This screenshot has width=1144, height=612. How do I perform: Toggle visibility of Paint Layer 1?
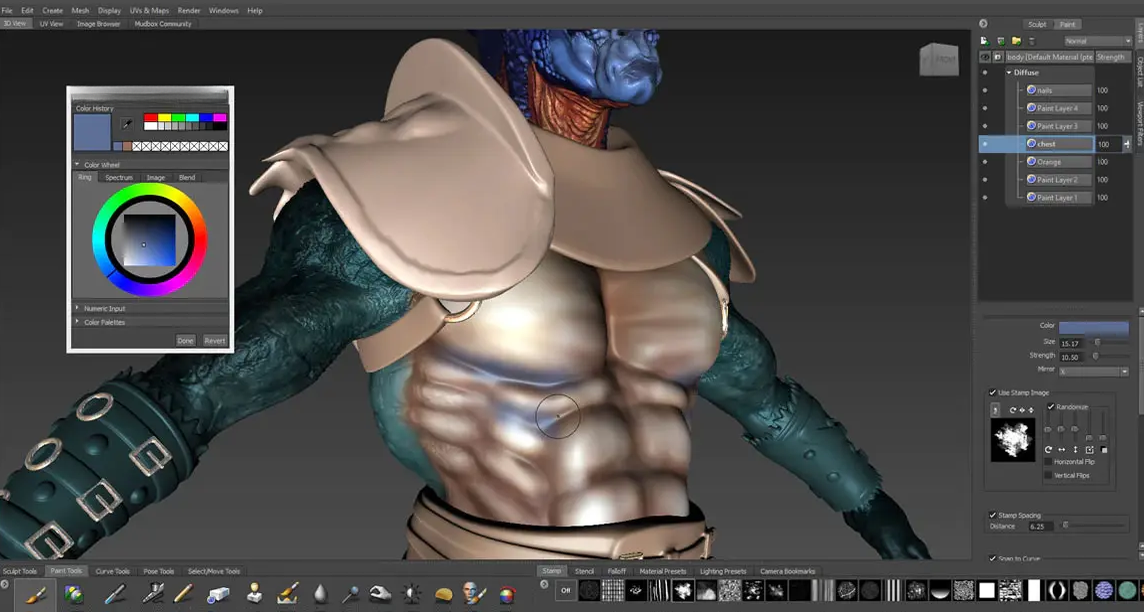(x=985, y=198)
